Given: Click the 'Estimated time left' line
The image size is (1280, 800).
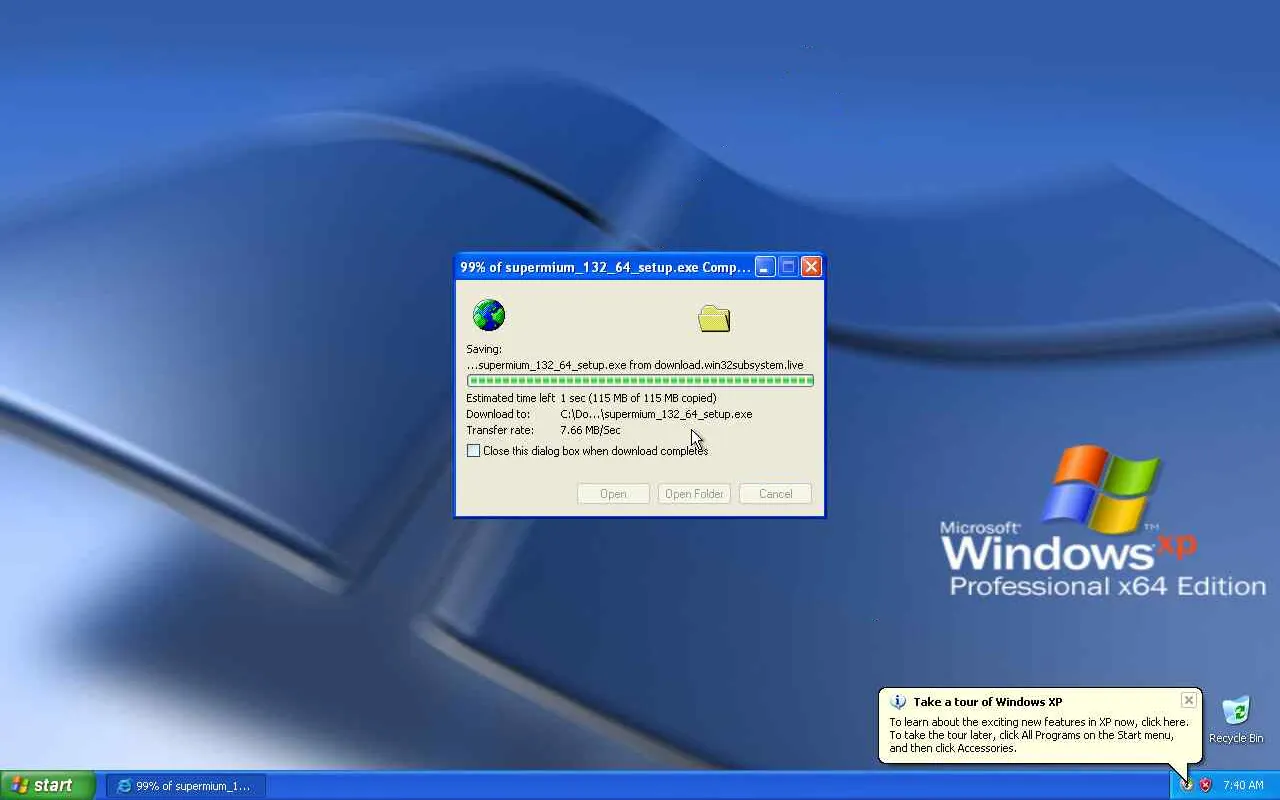Looking at the screenshot, I should tap(591, 398).
